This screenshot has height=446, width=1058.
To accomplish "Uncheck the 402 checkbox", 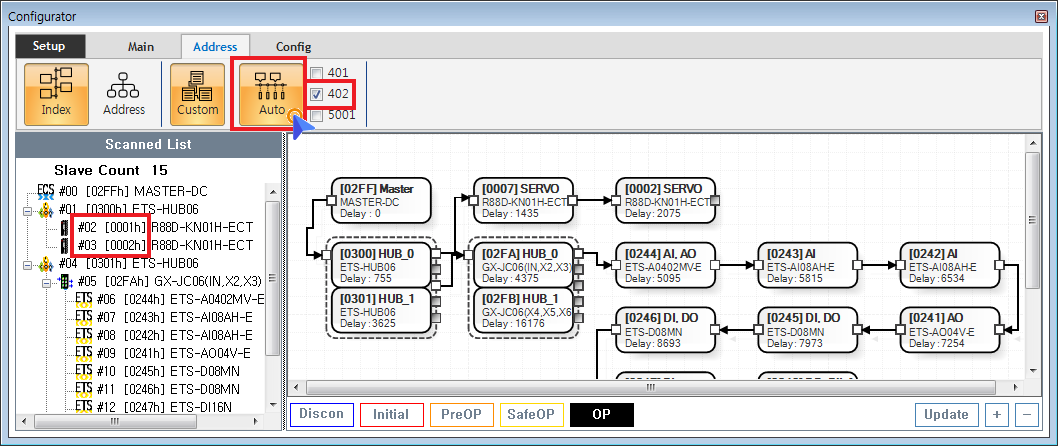I will click(x=316, y=94).
